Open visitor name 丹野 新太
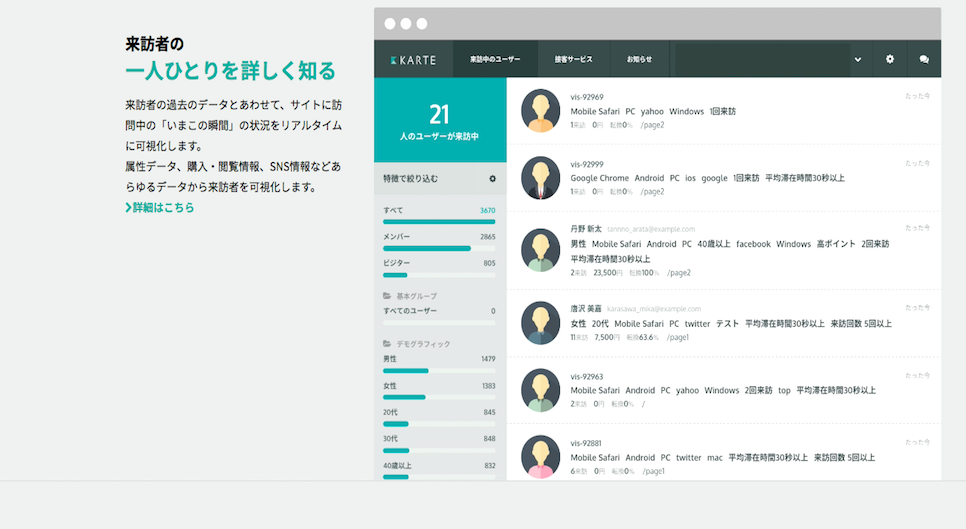The image size is (966, 529). point(586,229)
